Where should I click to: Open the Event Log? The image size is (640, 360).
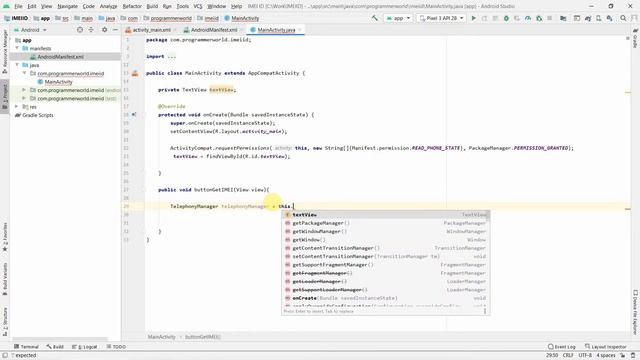(562, 347)
